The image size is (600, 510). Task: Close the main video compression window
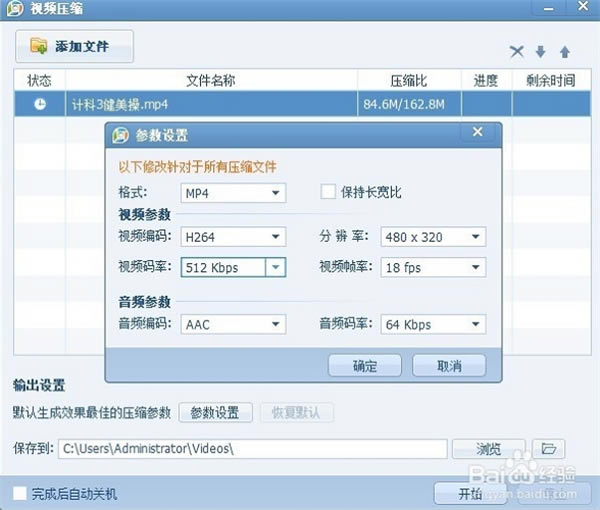click(x=583, y=7)
